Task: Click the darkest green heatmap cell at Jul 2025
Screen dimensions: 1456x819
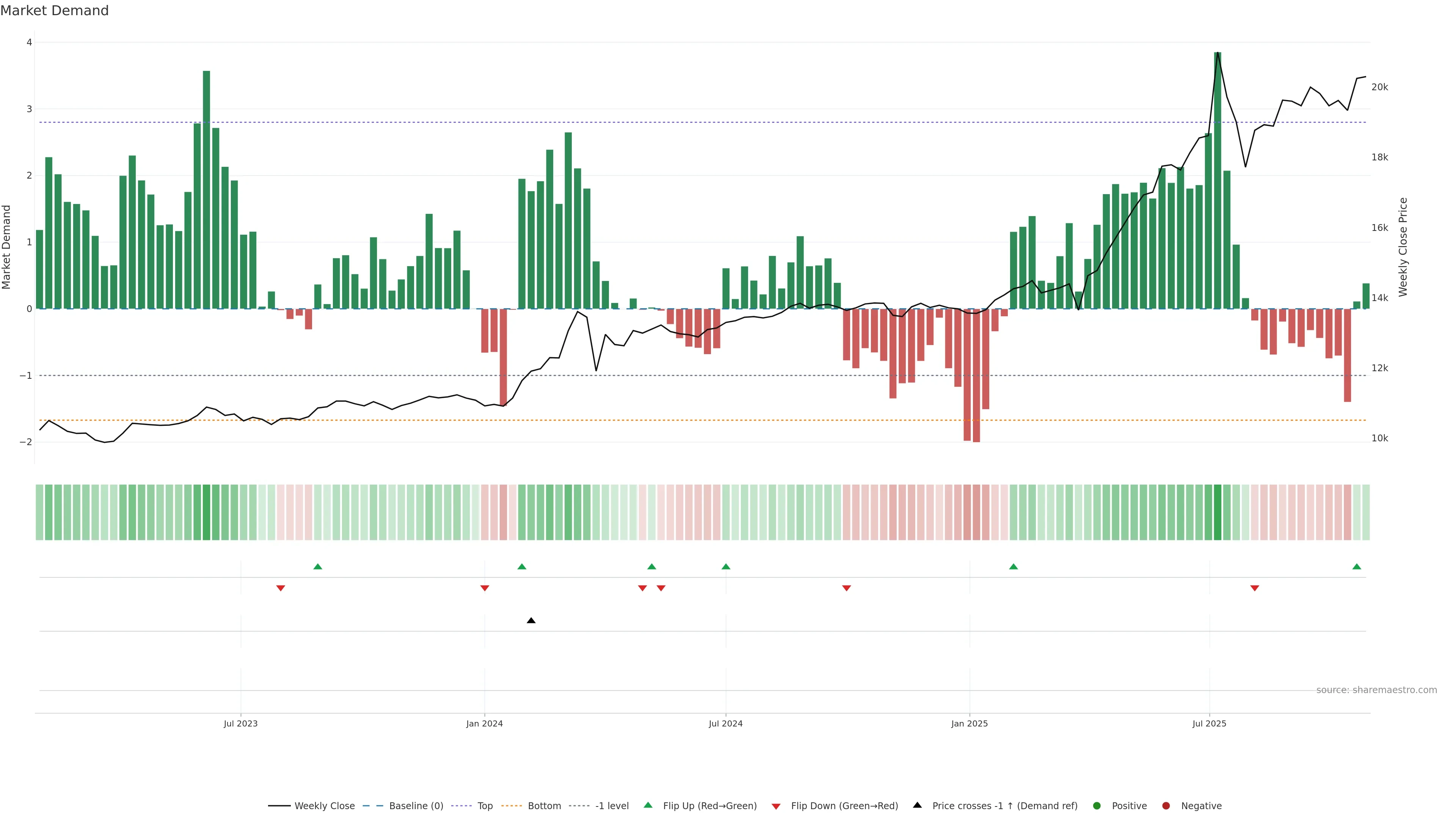Action: 1218,512
